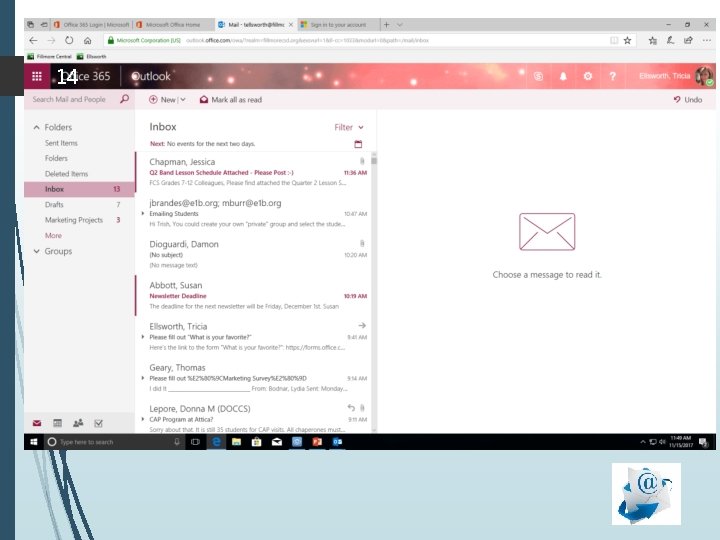Open the calendar agenda icon in Inbox
Viewport: 720px width, 540px height.
(x=358, y=144)
